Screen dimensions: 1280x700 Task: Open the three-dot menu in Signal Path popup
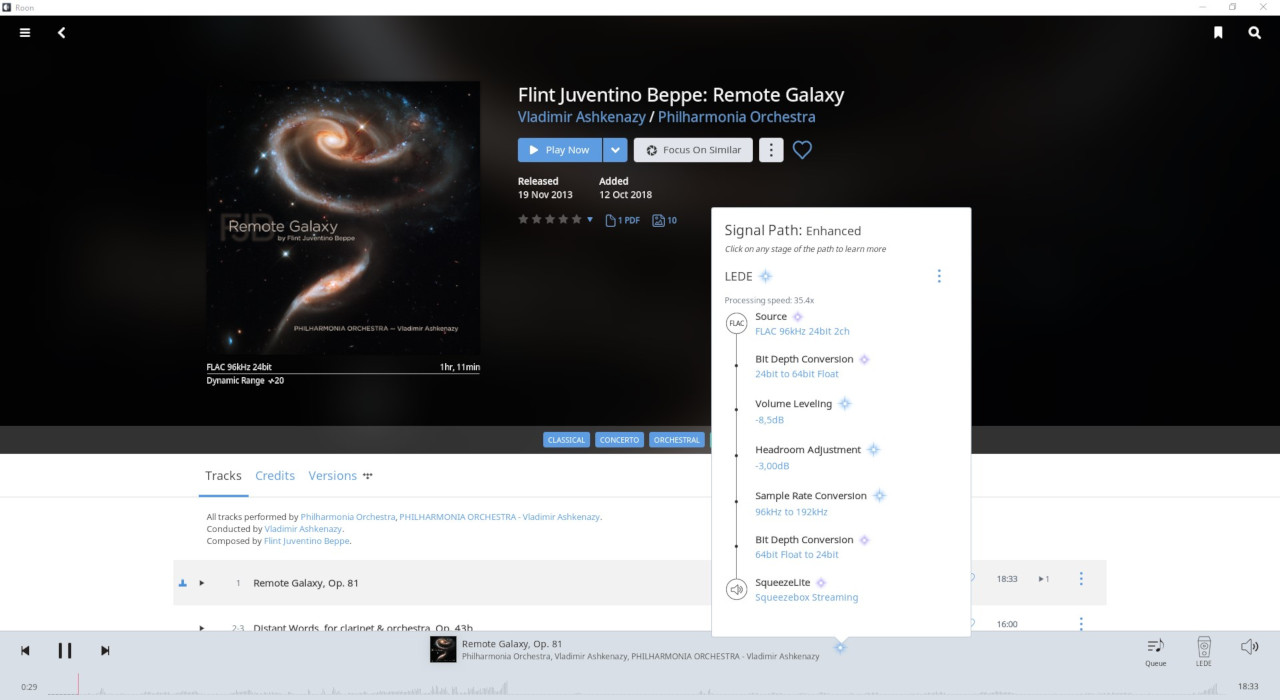click(x=938, y=276)
